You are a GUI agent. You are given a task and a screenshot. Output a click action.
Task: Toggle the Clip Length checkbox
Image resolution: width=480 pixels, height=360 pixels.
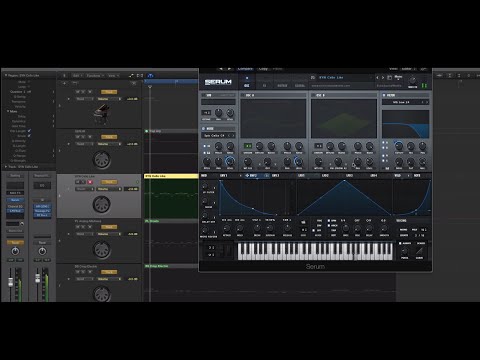tap(29, 131)
